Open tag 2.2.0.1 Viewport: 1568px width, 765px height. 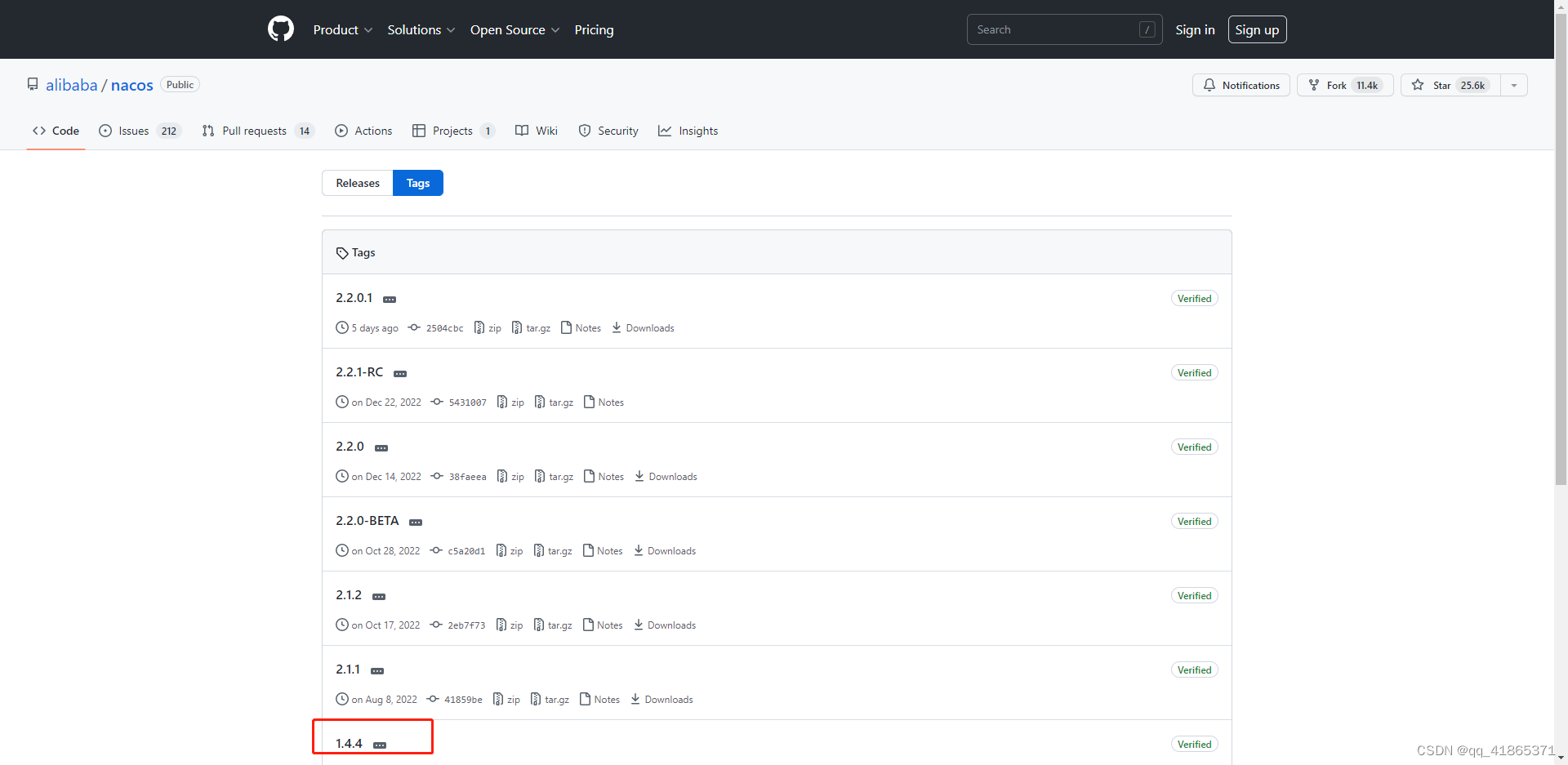coord(354,298)
